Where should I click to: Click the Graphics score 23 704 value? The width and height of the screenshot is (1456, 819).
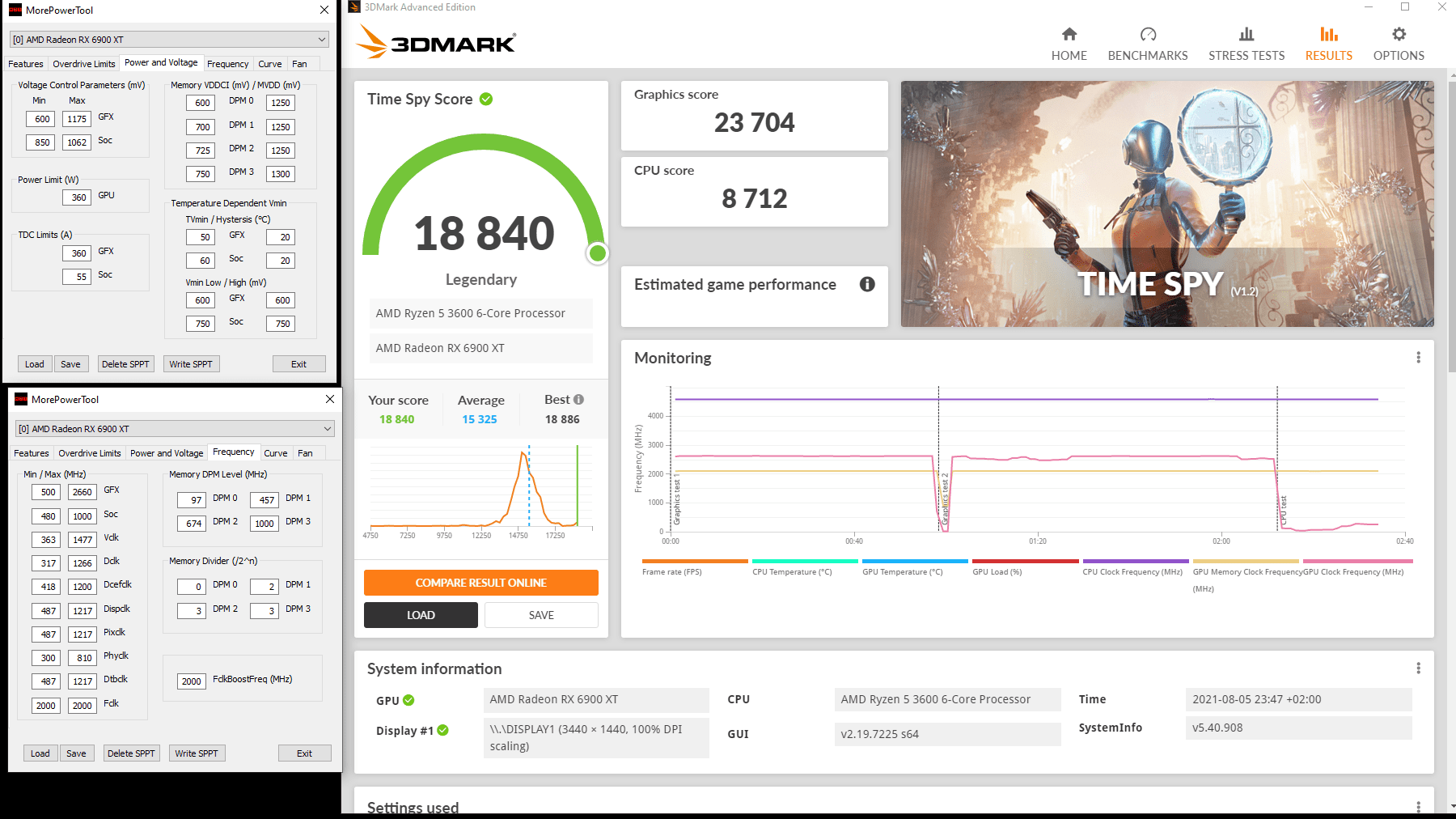tap(754, 122)
